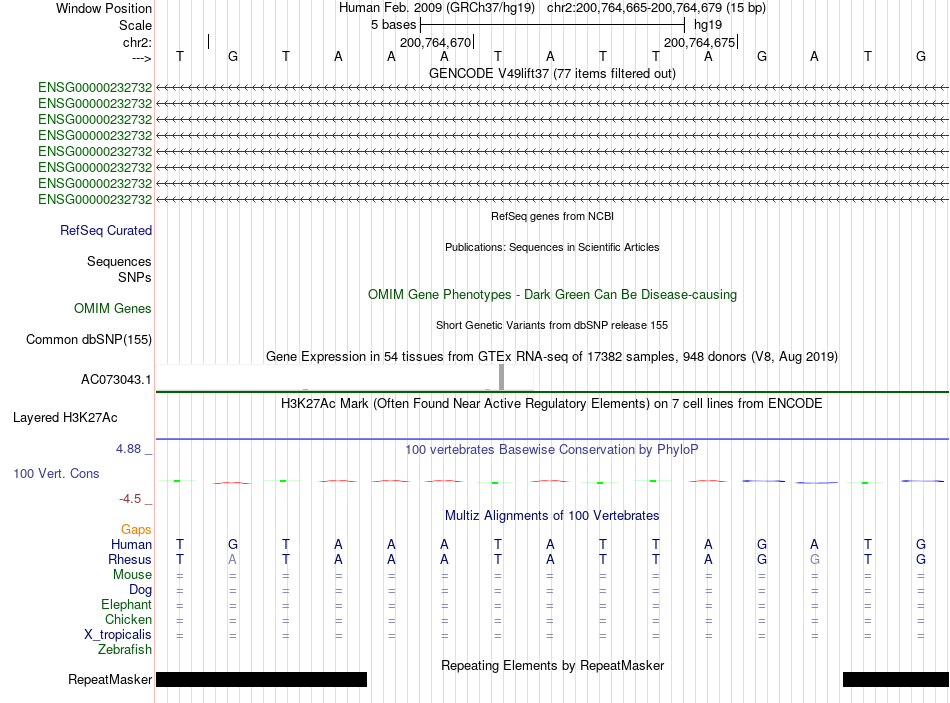Select the Human alignment row label
This screenshot has width=950, height=703.
(131, 544)
